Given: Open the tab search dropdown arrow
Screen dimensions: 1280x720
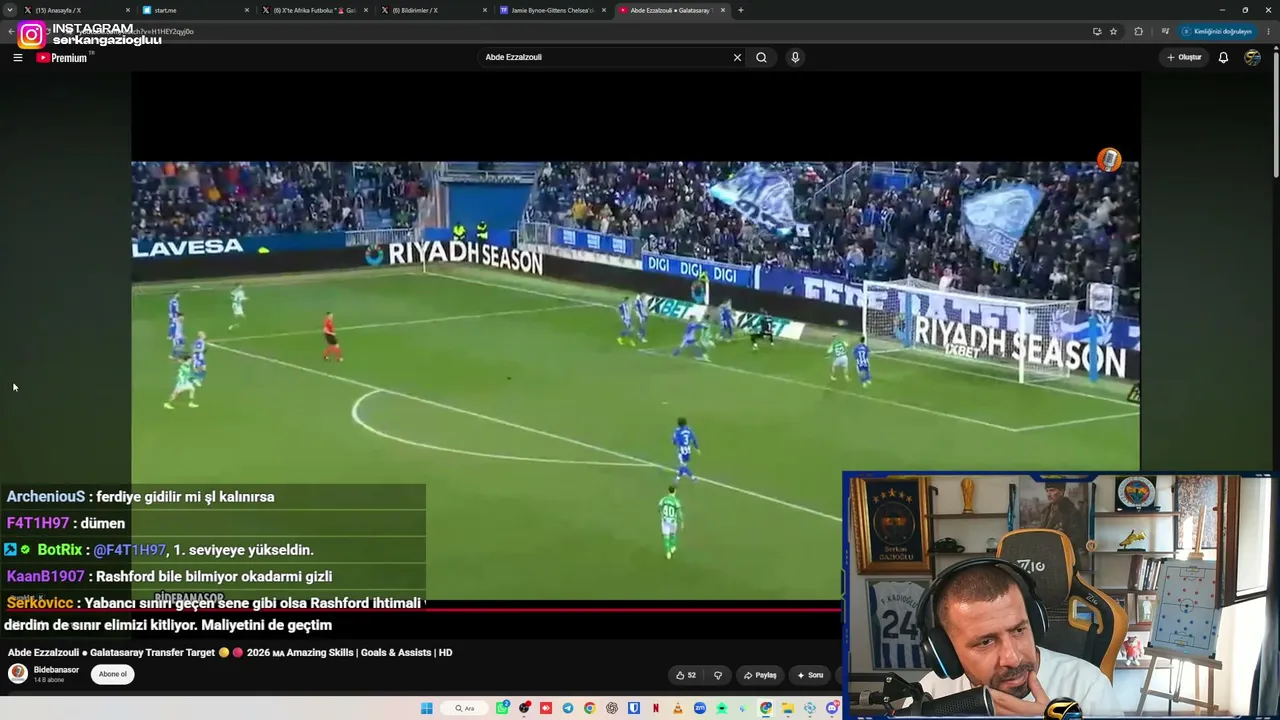Looking at the screenshot, I should click(10, 10).
